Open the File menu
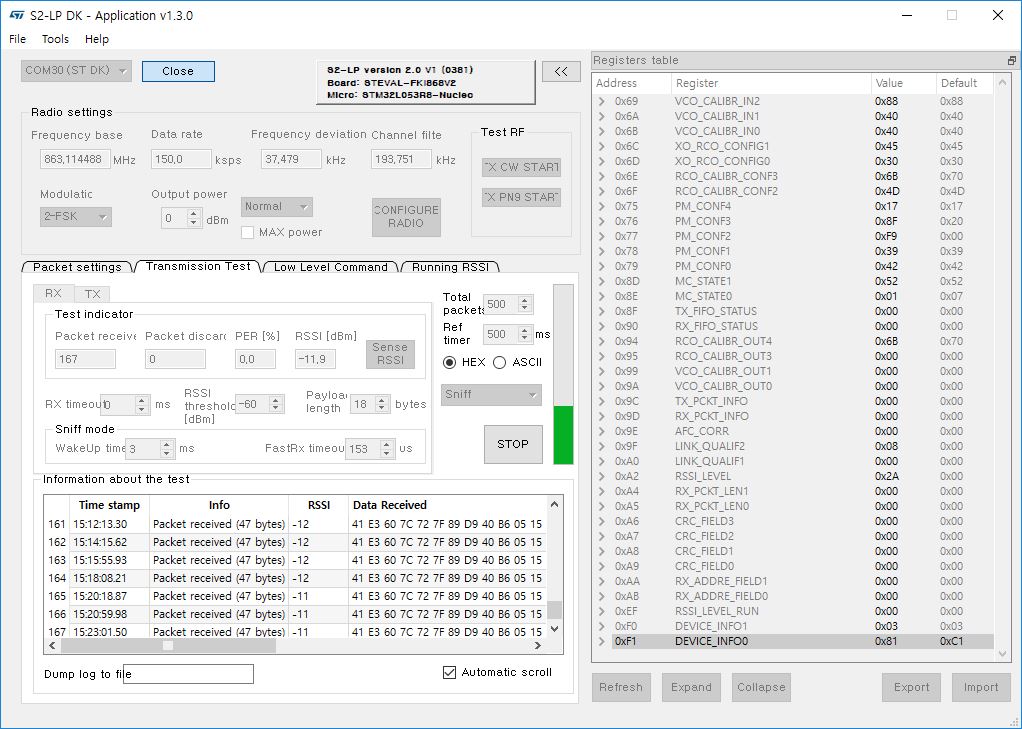Image resolution: width=1022 pixels, height=729 pixels. click(18, 39)
